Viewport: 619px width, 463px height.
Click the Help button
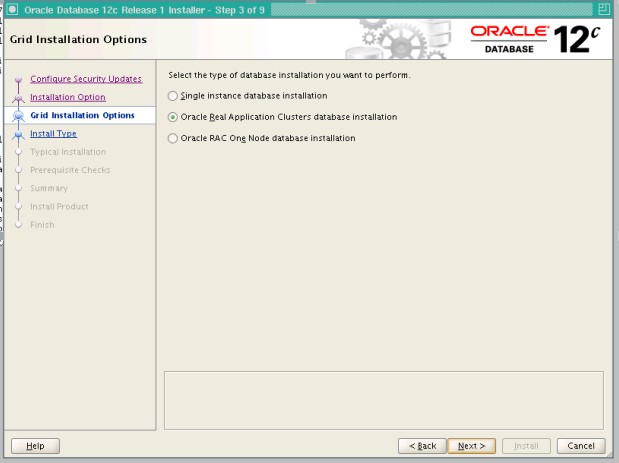pos(36,446)
